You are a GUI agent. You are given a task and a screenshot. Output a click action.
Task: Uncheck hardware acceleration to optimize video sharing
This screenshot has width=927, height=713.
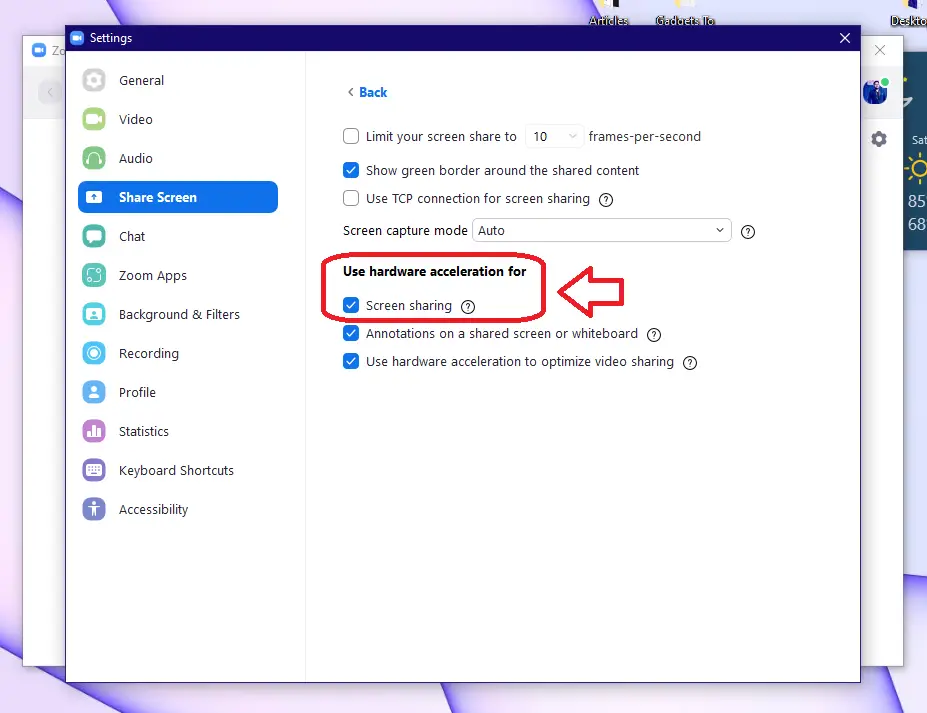tap(351, 361)
